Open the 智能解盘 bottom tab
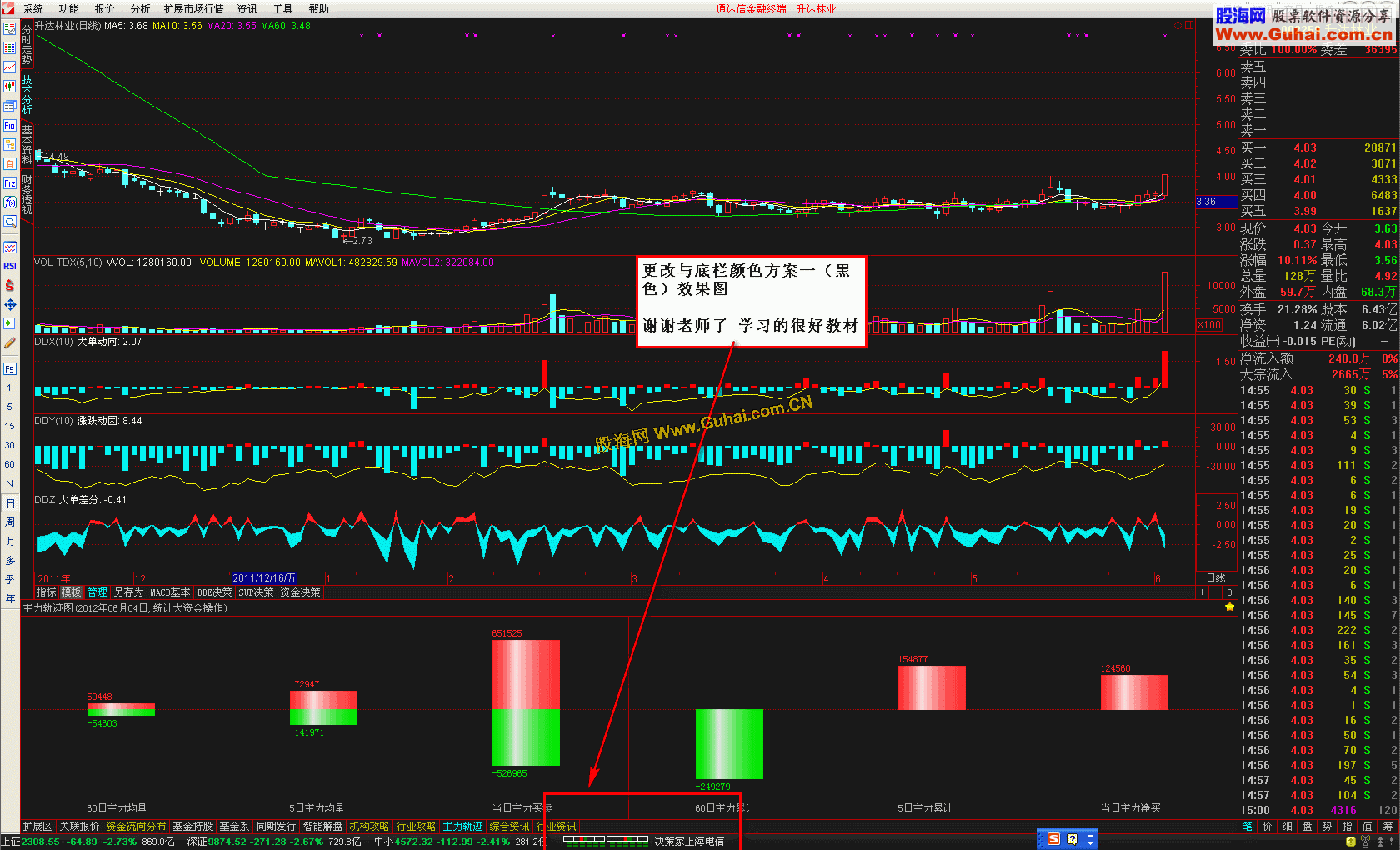The width and height of the screenshot is (1400, 850). 322,827
